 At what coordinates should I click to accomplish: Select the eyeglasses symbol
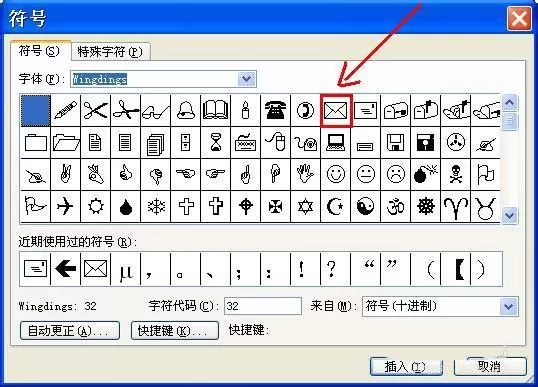click(x=155, y=110)
